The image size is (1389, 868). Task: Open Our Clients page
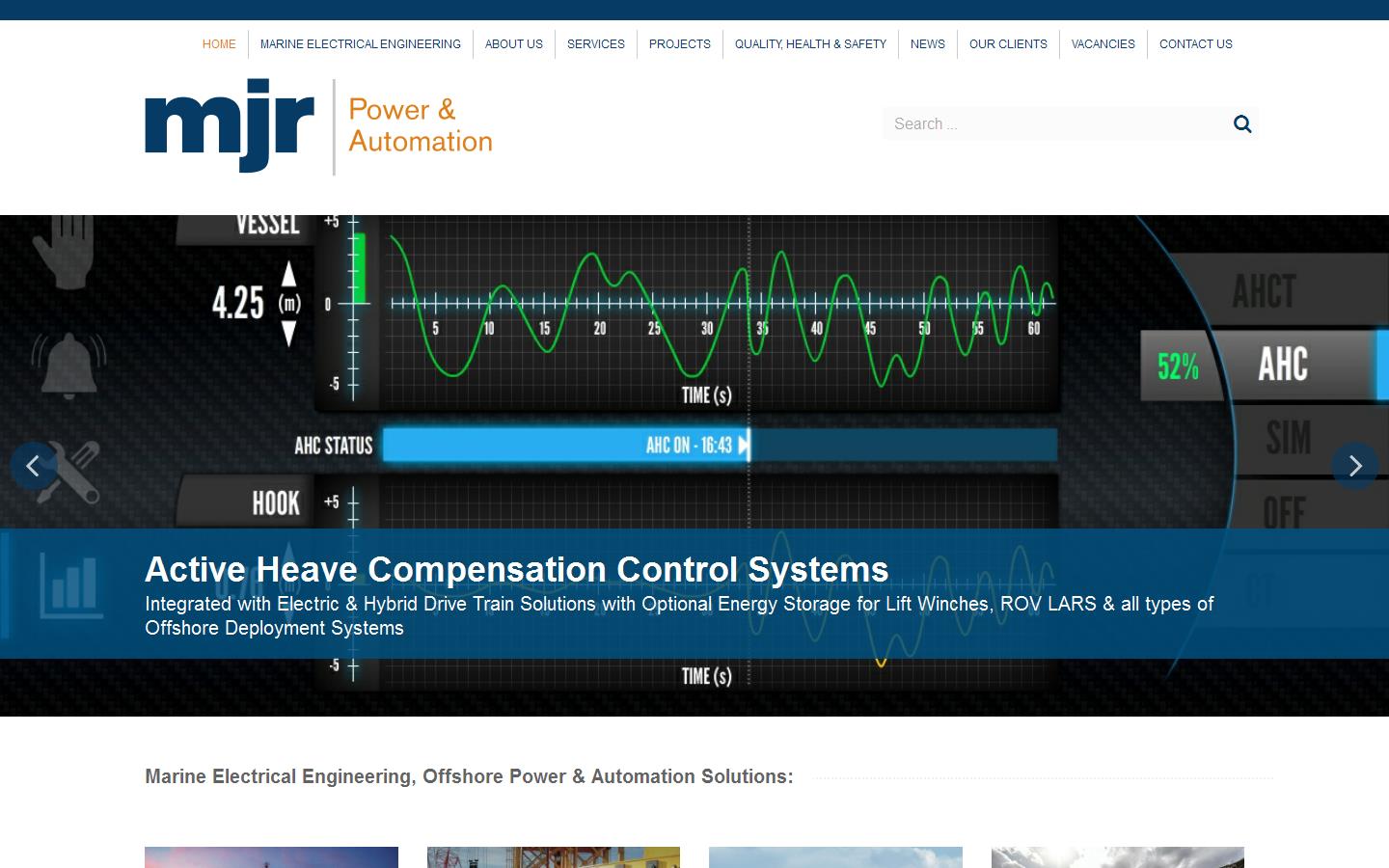(x=1008, y=44)
